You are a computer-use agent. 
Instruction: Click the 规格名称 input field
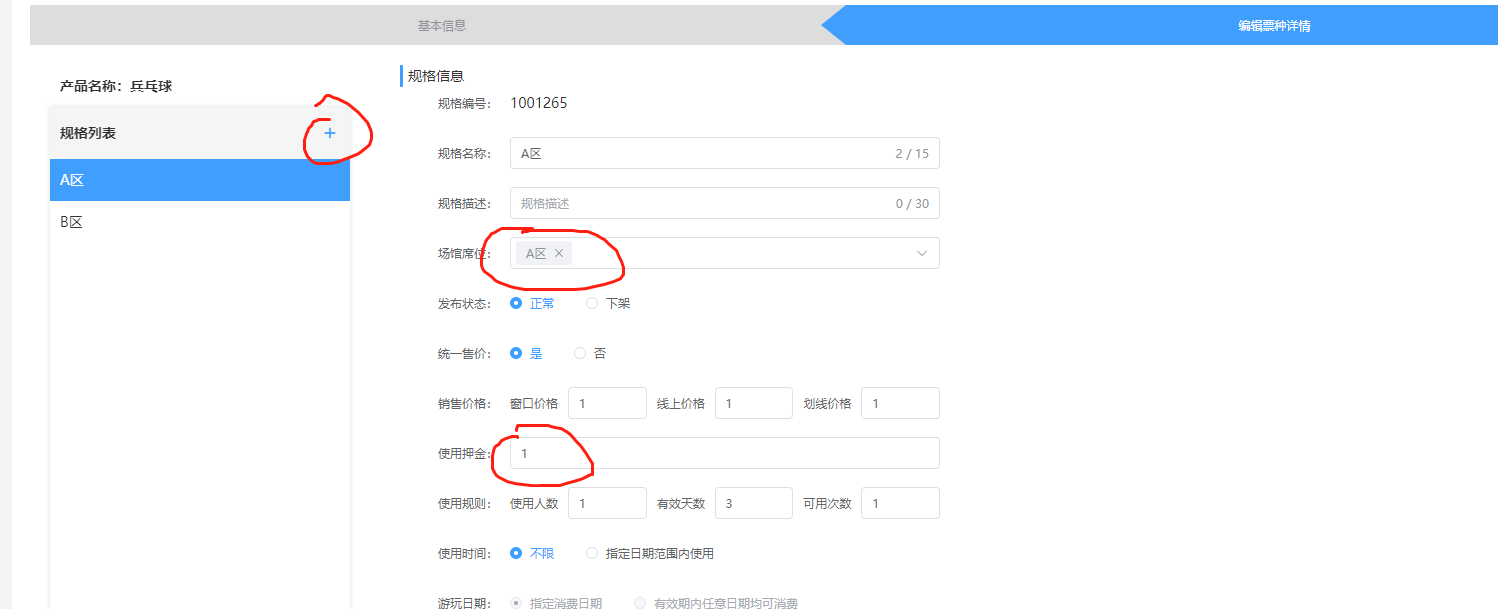[x=700, y=153]
